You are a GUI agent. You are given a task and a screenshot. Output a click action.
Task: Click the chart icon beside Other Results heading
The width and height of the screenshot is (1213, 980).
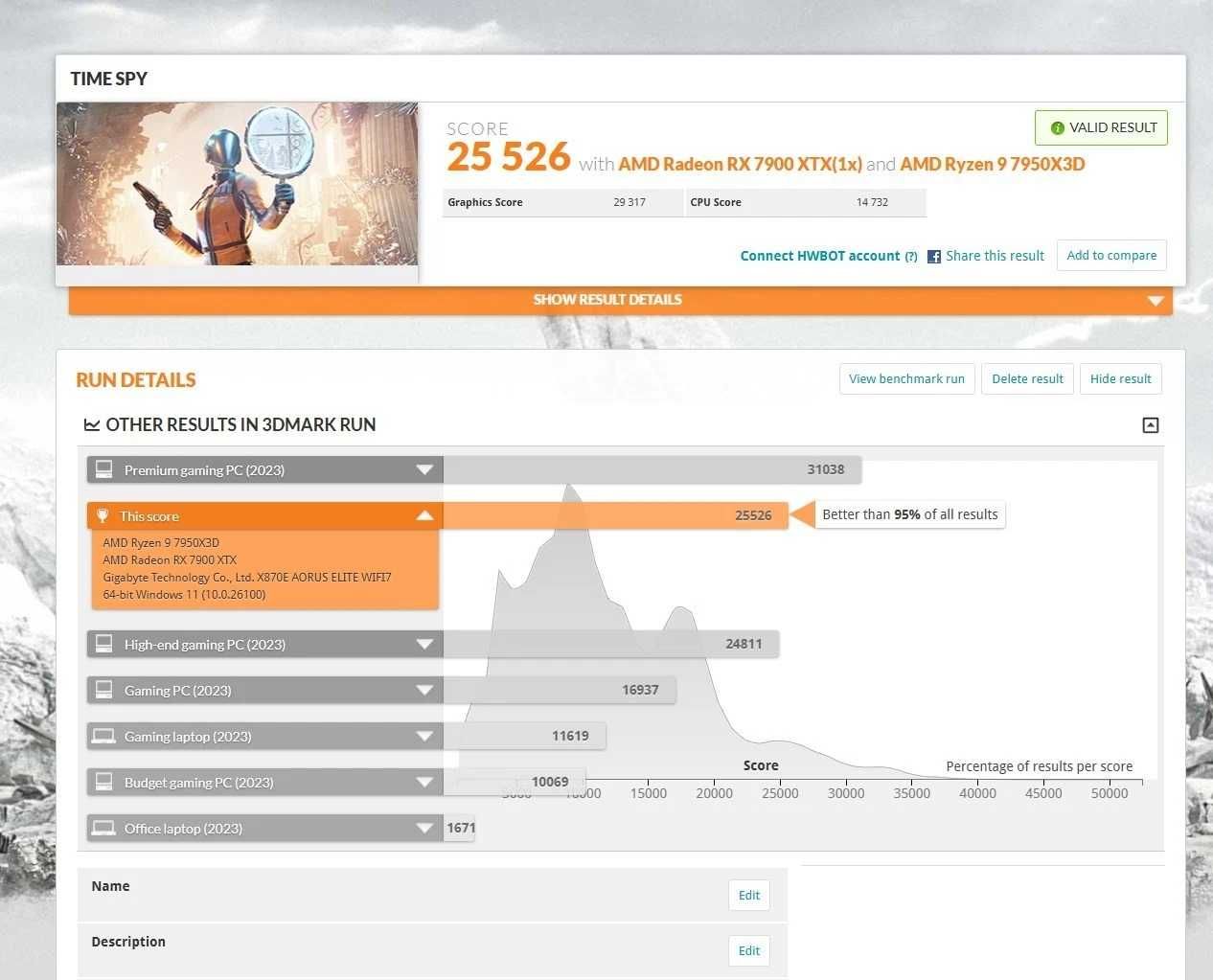[x=92, y=424]
